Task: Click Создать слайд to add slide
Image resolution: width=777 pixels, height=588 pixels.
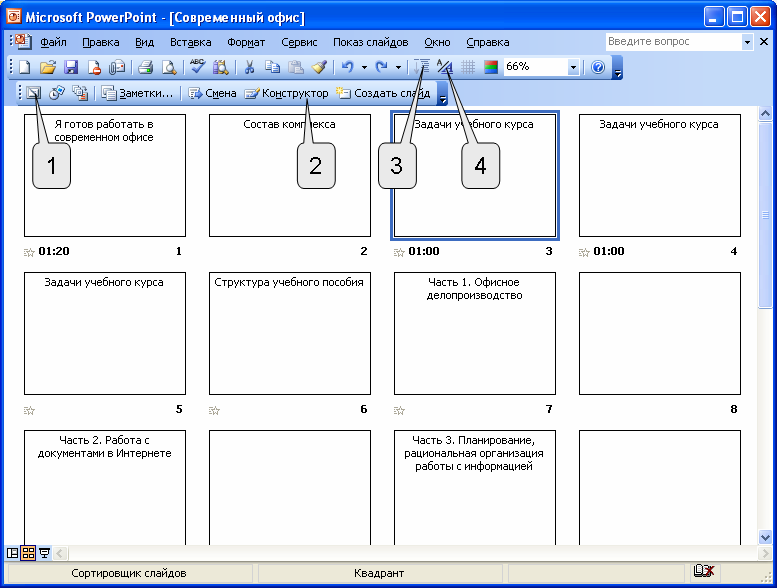Action: tap(383, 93)
